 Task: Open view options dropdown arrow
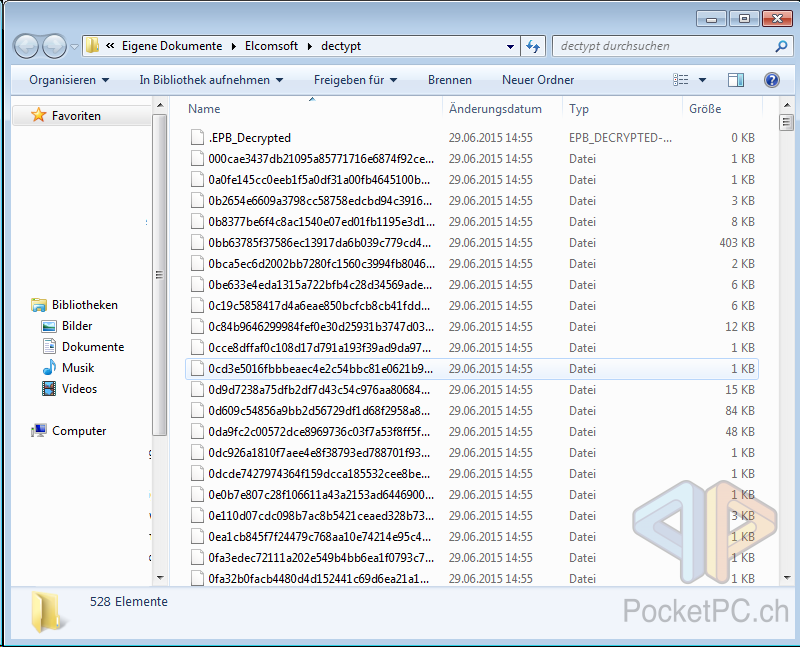pyautogui.click(x=702, y=80)
